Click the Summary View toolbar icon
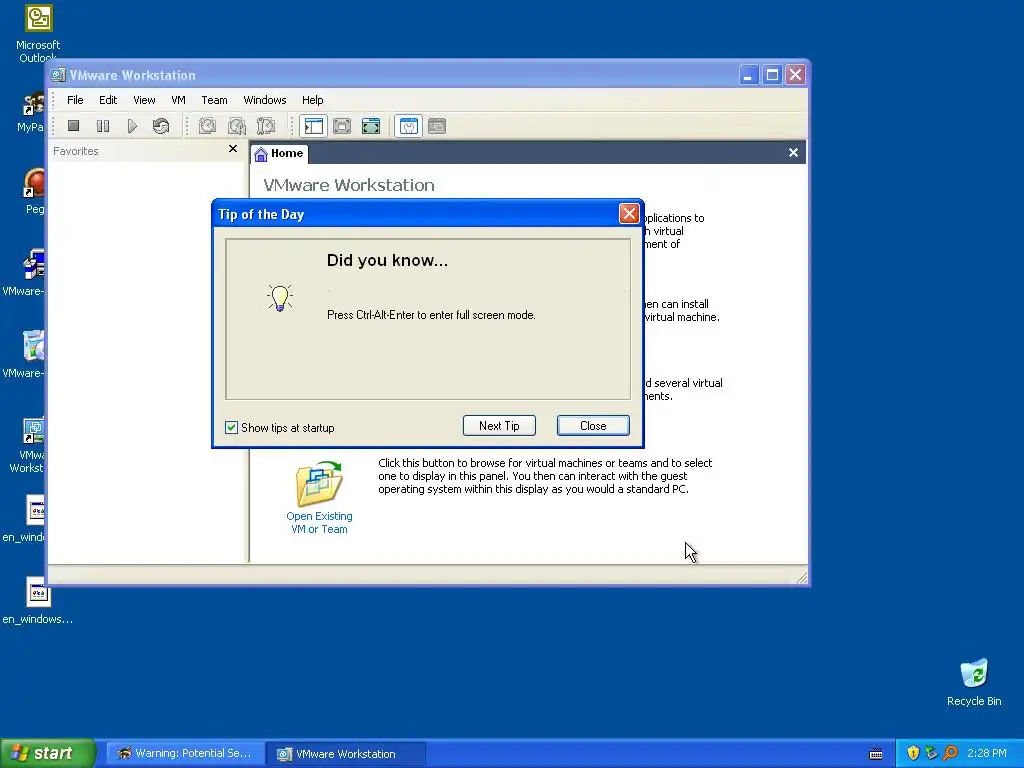The height and width of the screenshot is (768, 1024). (408, 126)
